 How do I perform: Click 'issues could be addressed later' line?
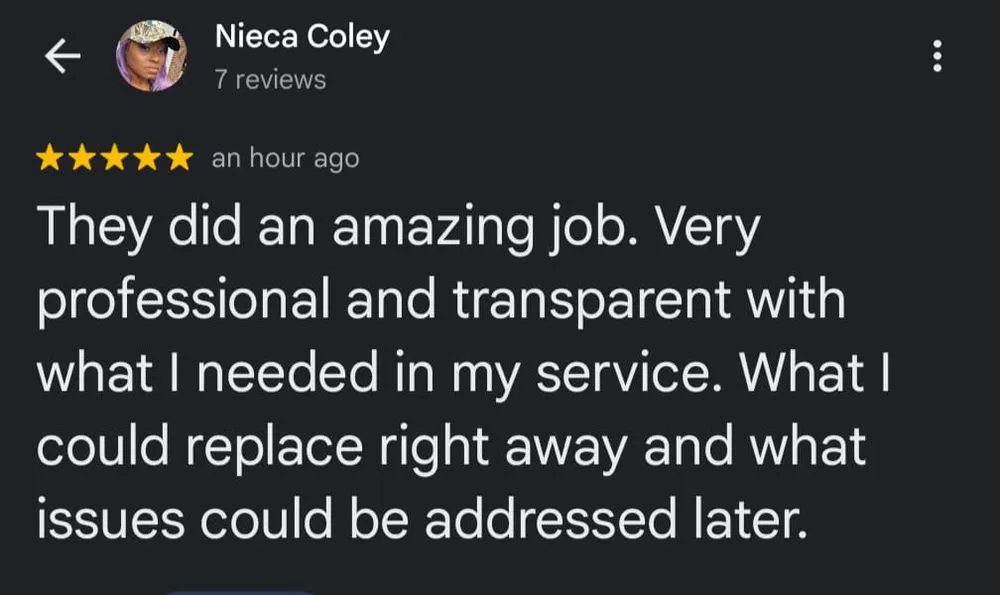coord(421,517)
